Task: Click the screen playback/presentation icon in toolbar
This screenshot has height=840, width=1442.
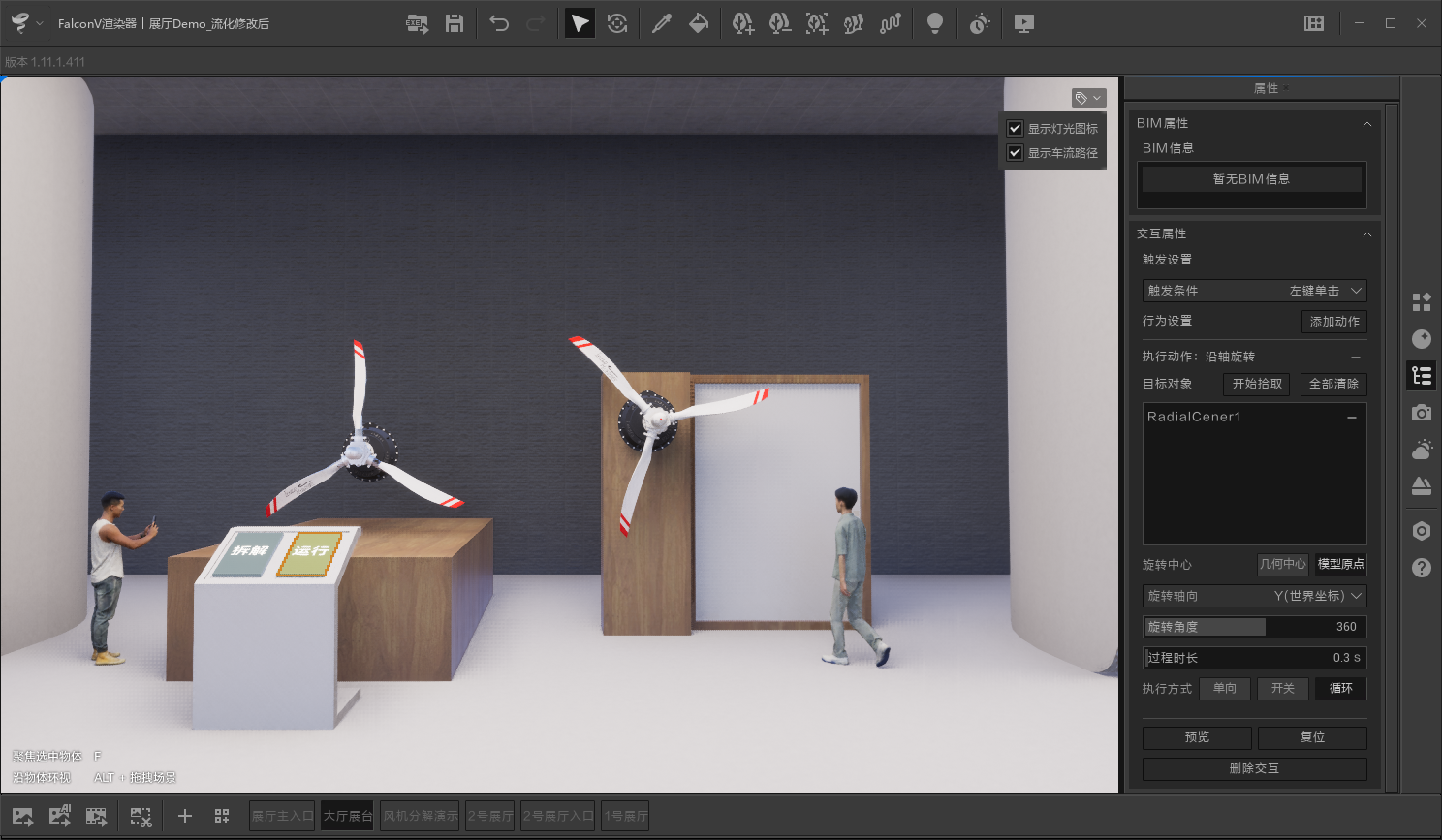Action: tap(1024, 22)
